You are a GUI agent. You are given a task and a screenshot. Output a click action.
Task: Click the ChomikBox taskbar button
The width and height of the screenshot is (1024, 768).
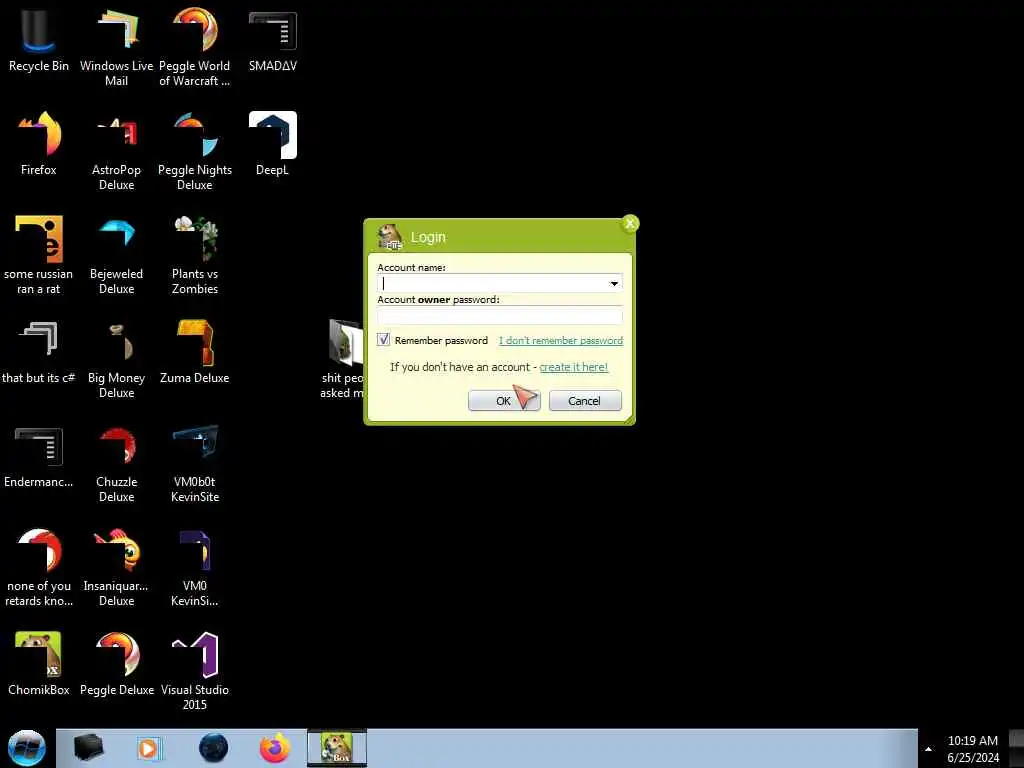coord(337,748)
